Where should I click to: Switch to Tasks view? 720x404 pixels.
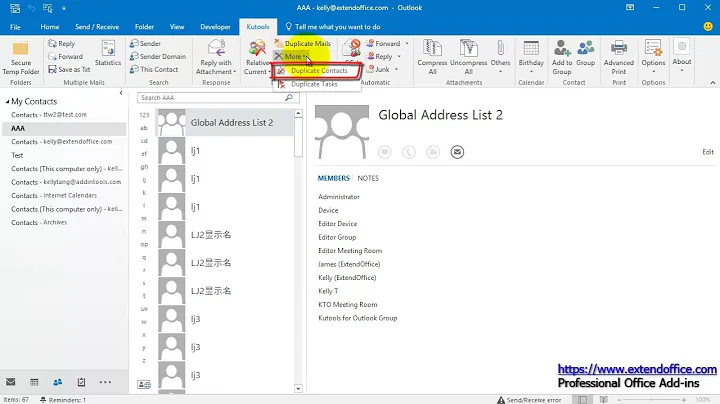[x=81, y=382]
